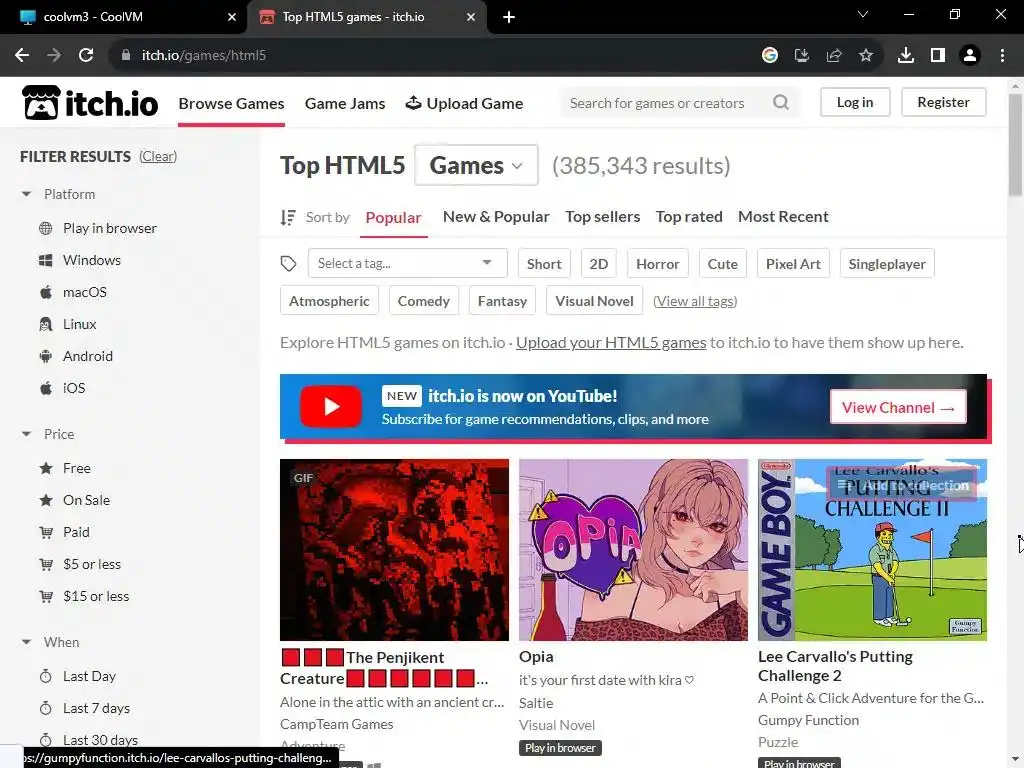The width and height of the screenshot is (1024, 768).
Task: Open the Select a tag dropdown
Action: 408,263
